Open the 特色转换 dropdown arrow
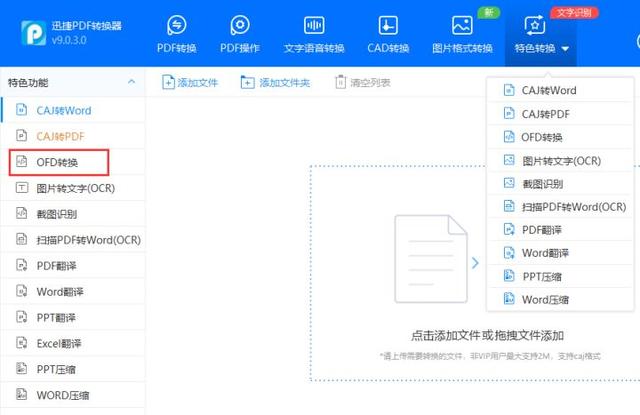Viewport: 640px width, 415px height. [565, 49]
